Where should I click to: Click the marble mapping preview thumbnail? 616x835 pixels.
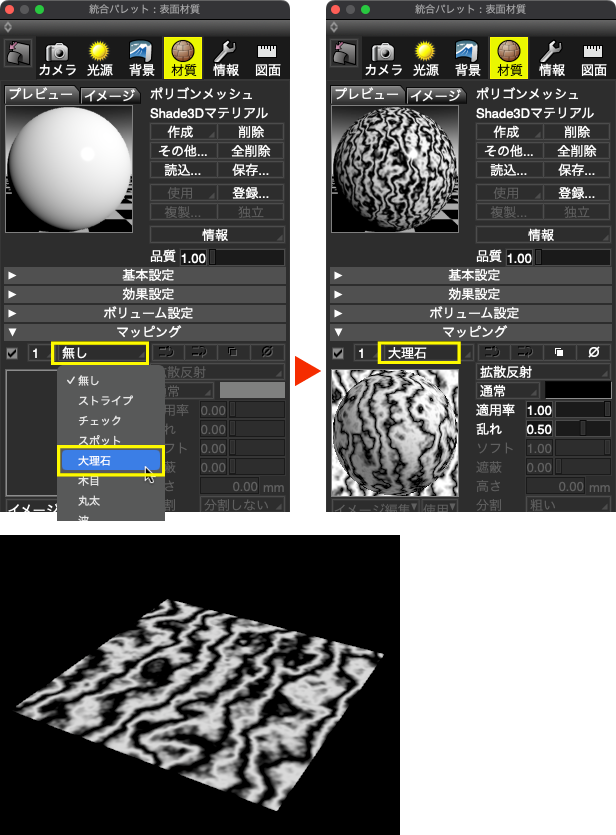395,433
